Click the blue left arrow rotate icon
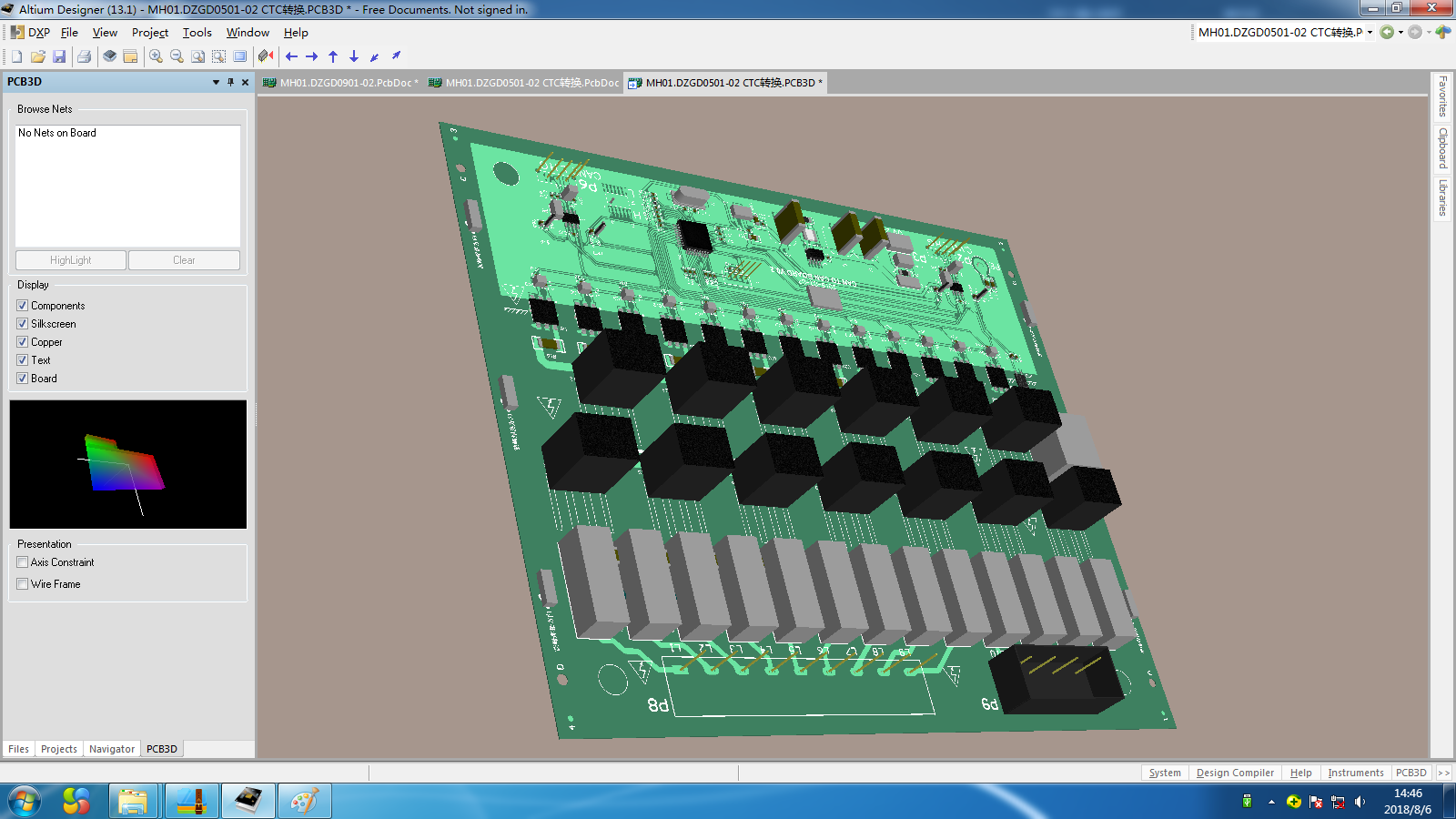This screenshot has width=1456, height=819. point(291,56)
